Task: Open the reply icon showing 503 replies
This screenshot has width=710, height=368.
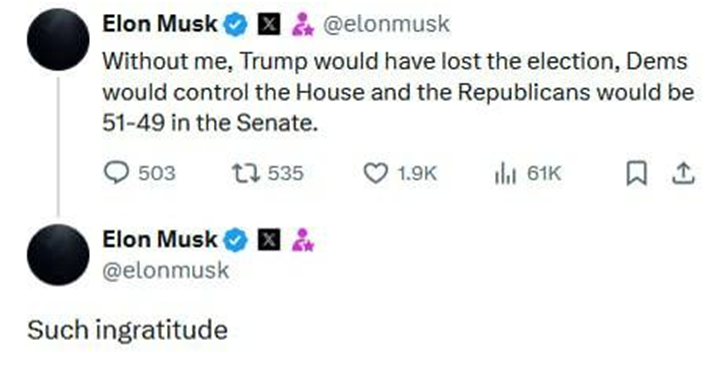Action: point(117,173)
